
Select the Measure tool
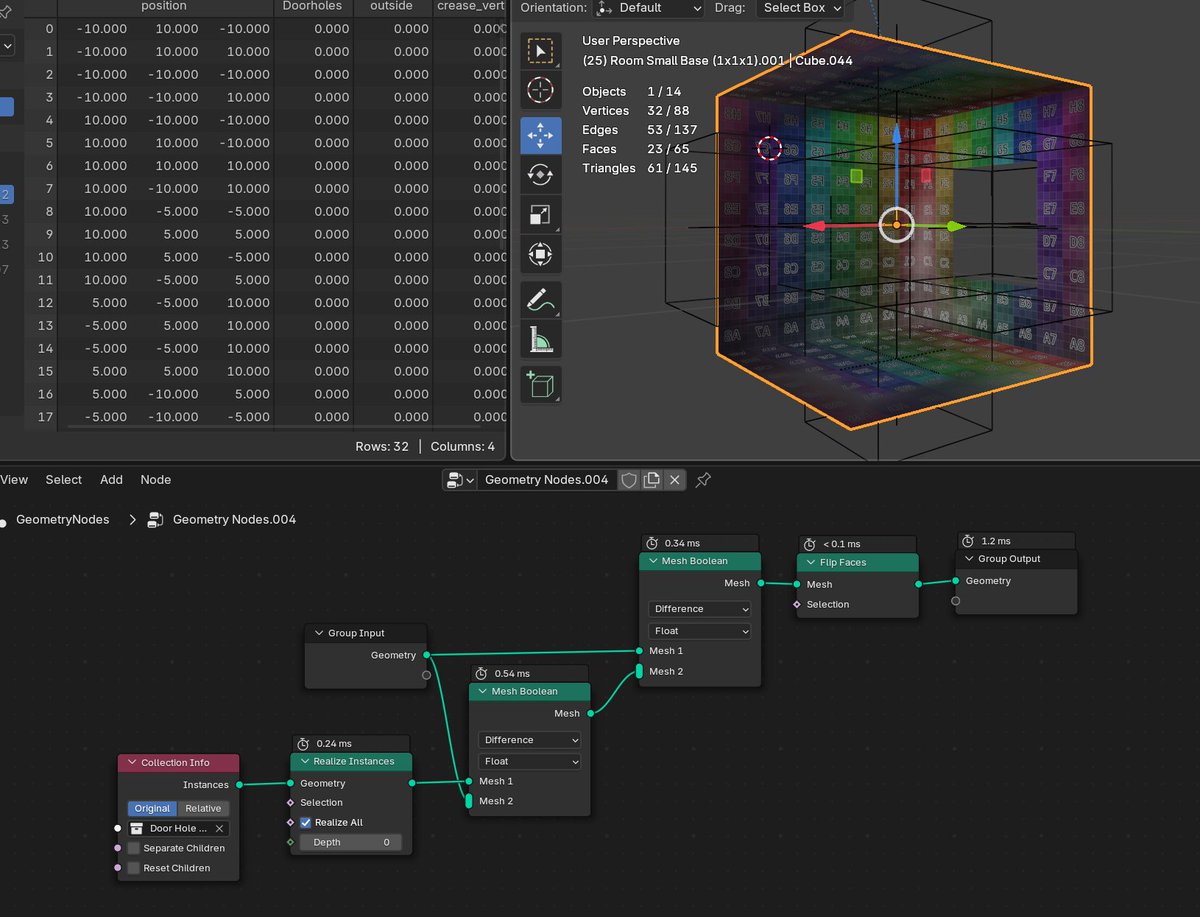541,338
